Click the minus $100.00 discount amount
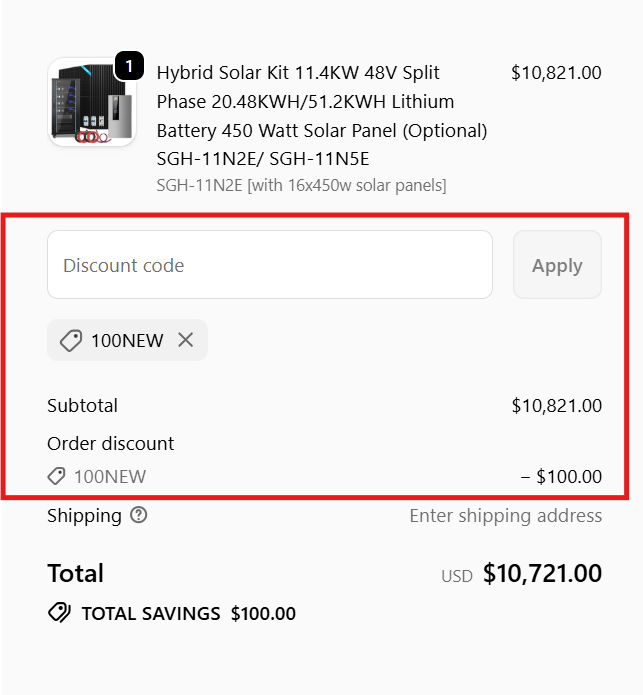Image resolution: width=643 pixels, height=695 pixels. pos(561,476)
